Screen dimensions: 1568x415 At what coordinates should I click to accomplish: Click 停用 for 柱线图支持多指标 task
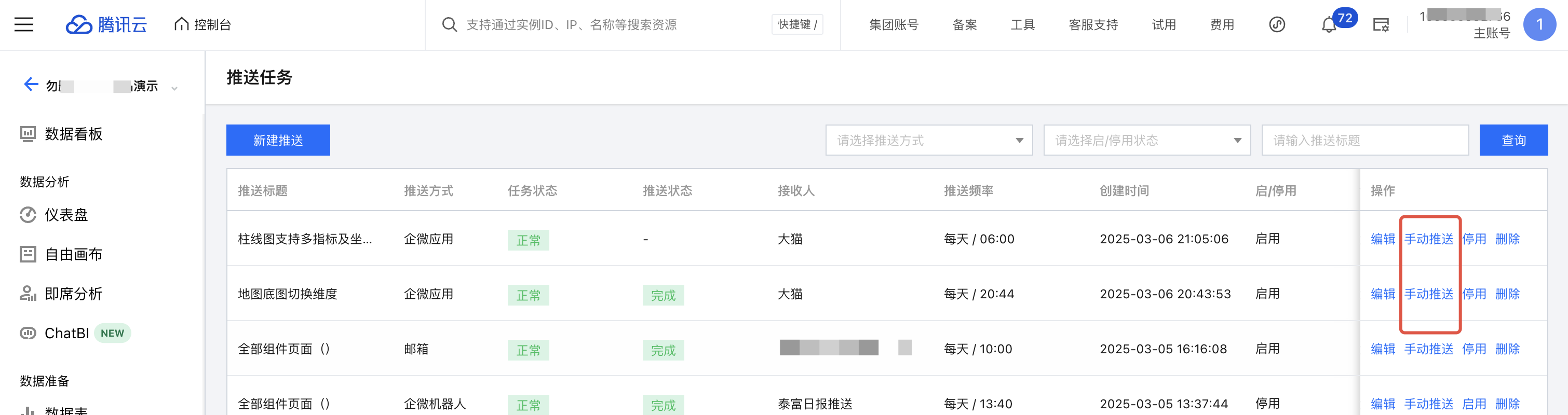(x=1474, y=239)
